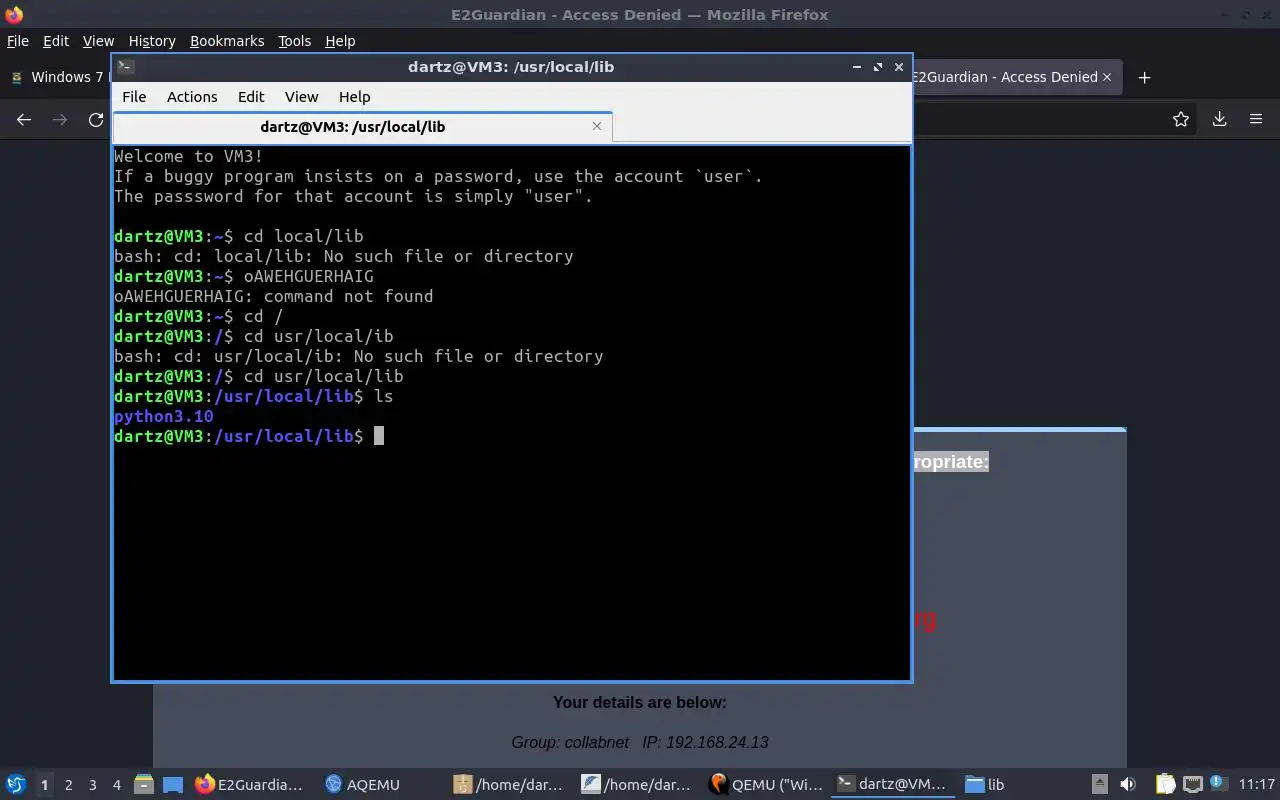Click 'oAWEHGUERHAIG: command not found' output line
This screenshot has width=1280, height=800.
click(x=274, y=296)
